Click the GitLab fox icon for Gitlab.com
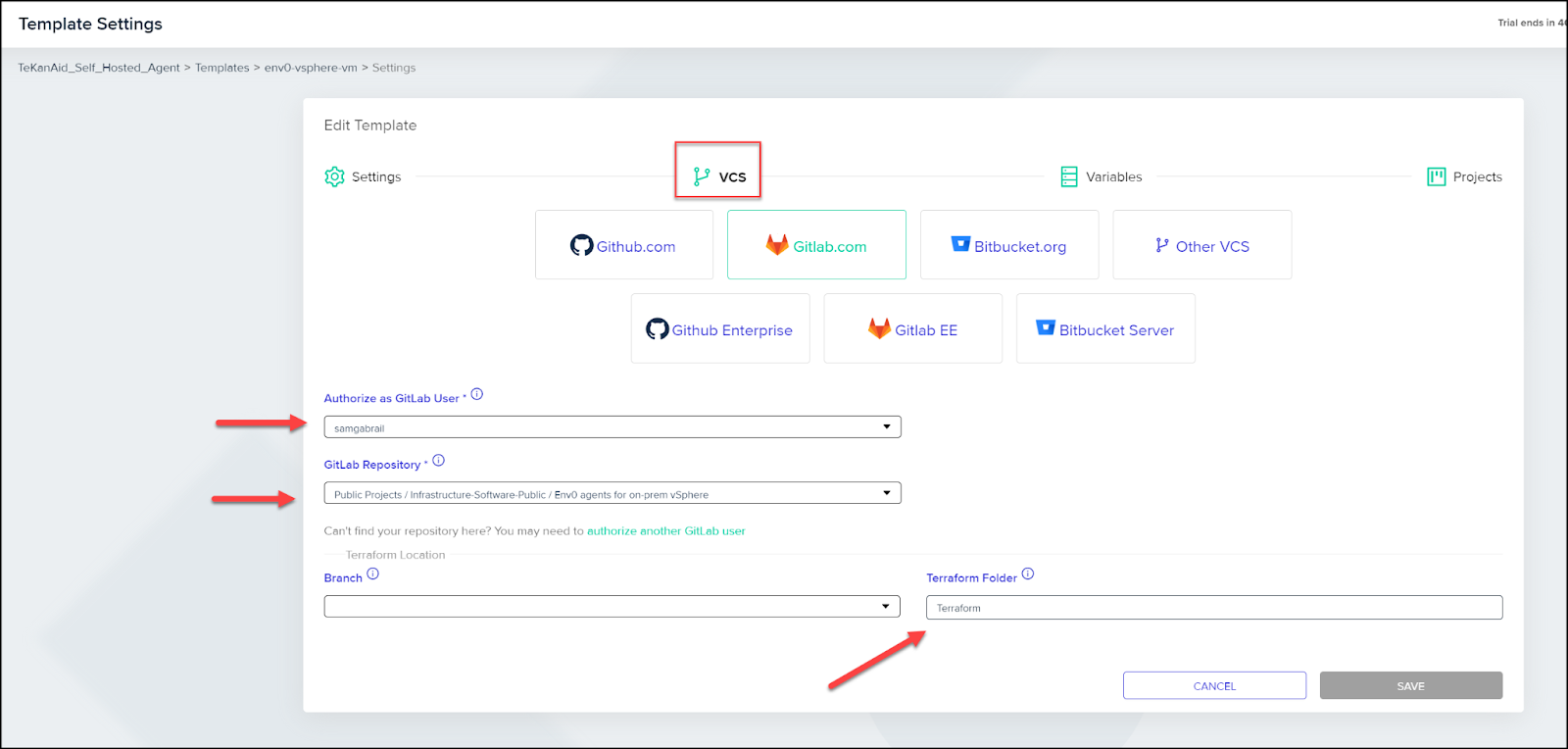Viewport: 1568px width, 749px height. pos(777,245)
